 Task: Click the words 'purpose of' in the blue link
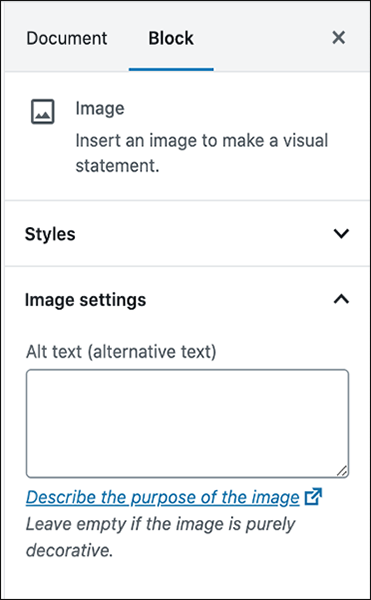(x=176, y=498)
